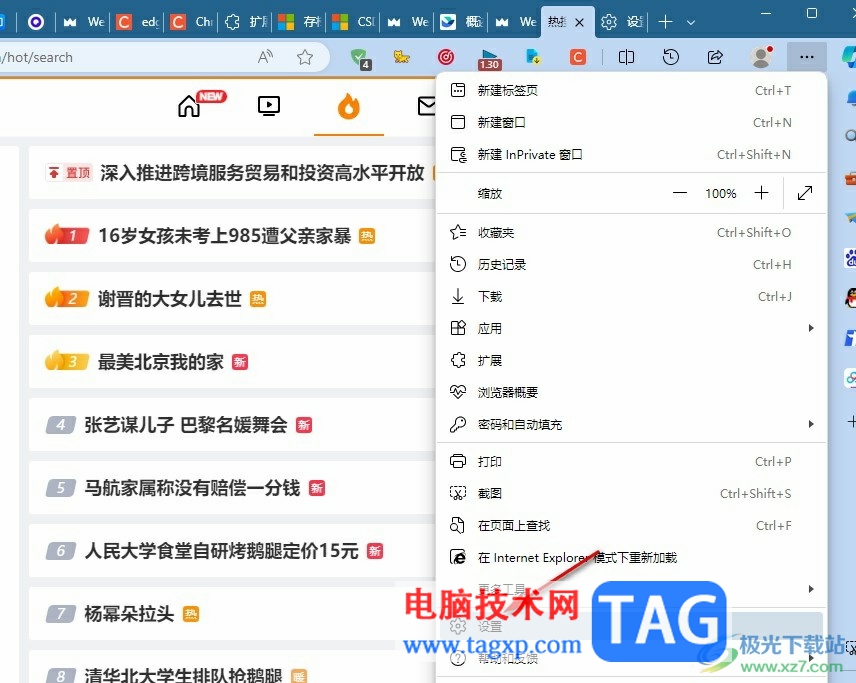Image resolution: width=856 pixels, height=683 pixels.
Task: Open the mail envelope icon on the page
Action: click(x=427, y=104)
